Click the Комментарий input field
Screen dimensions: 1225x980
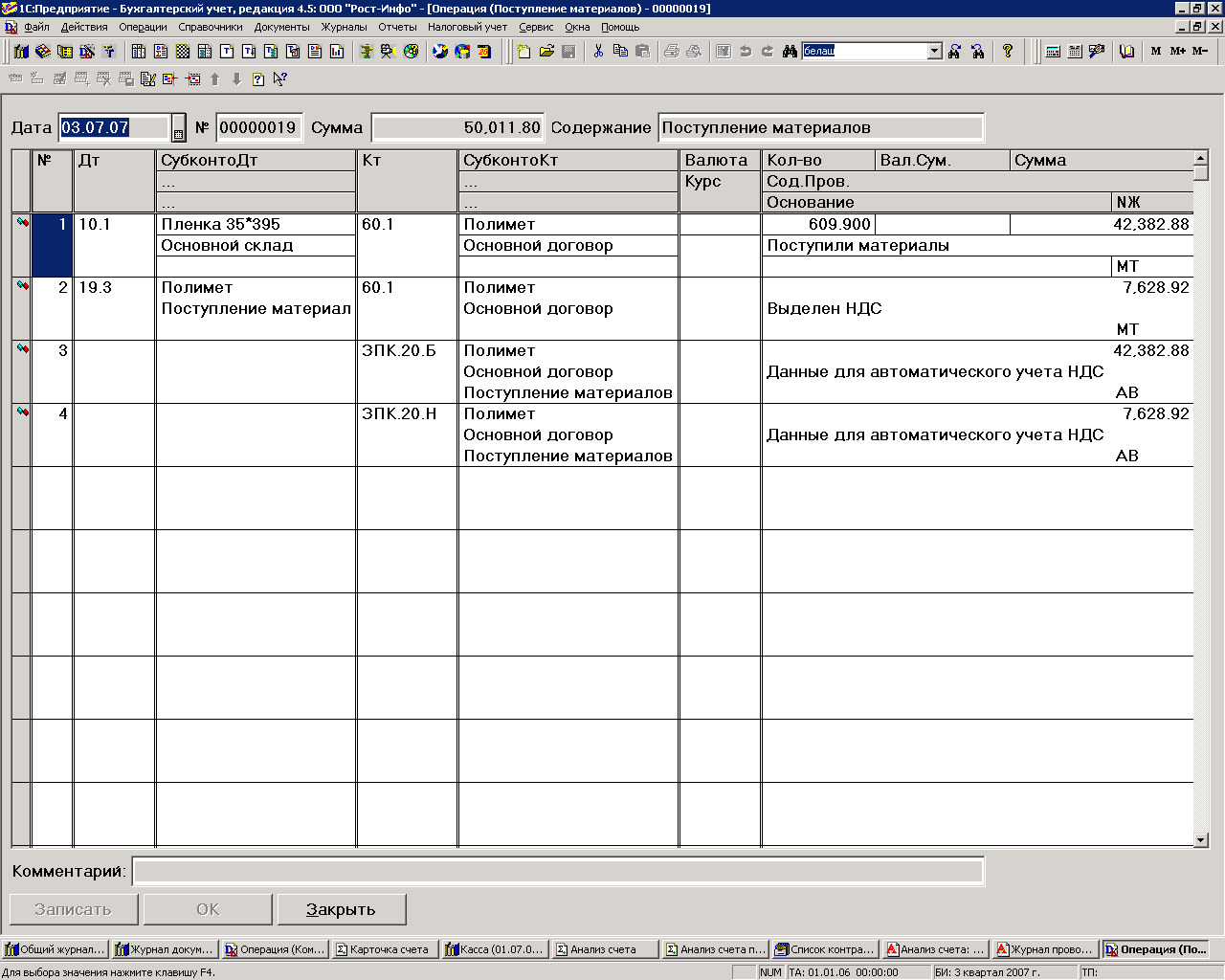coord(558,872)
